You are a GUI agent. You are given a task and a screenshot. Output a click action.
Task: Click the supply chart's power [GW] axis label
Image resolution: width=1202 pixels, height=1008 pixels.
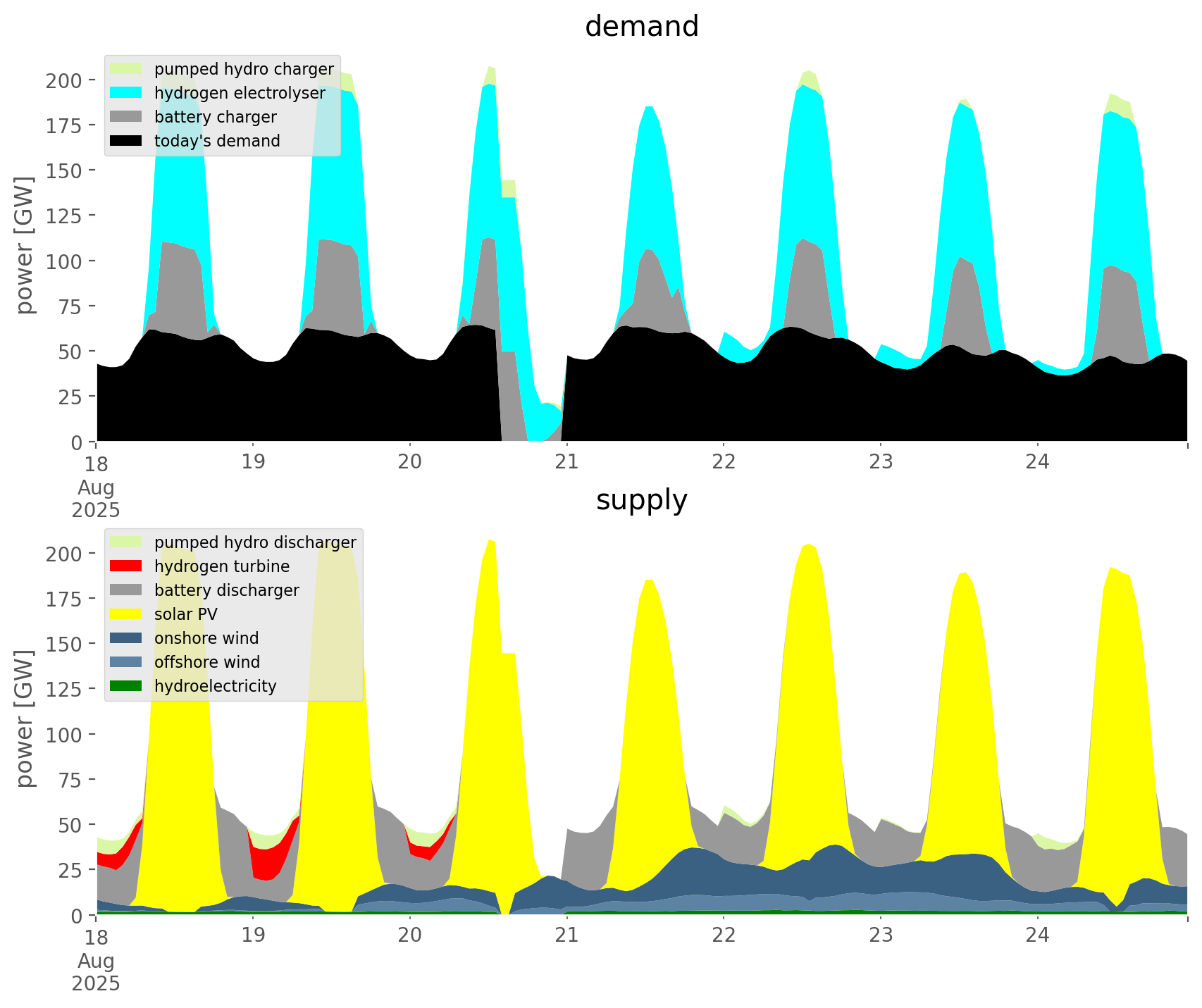25,718
